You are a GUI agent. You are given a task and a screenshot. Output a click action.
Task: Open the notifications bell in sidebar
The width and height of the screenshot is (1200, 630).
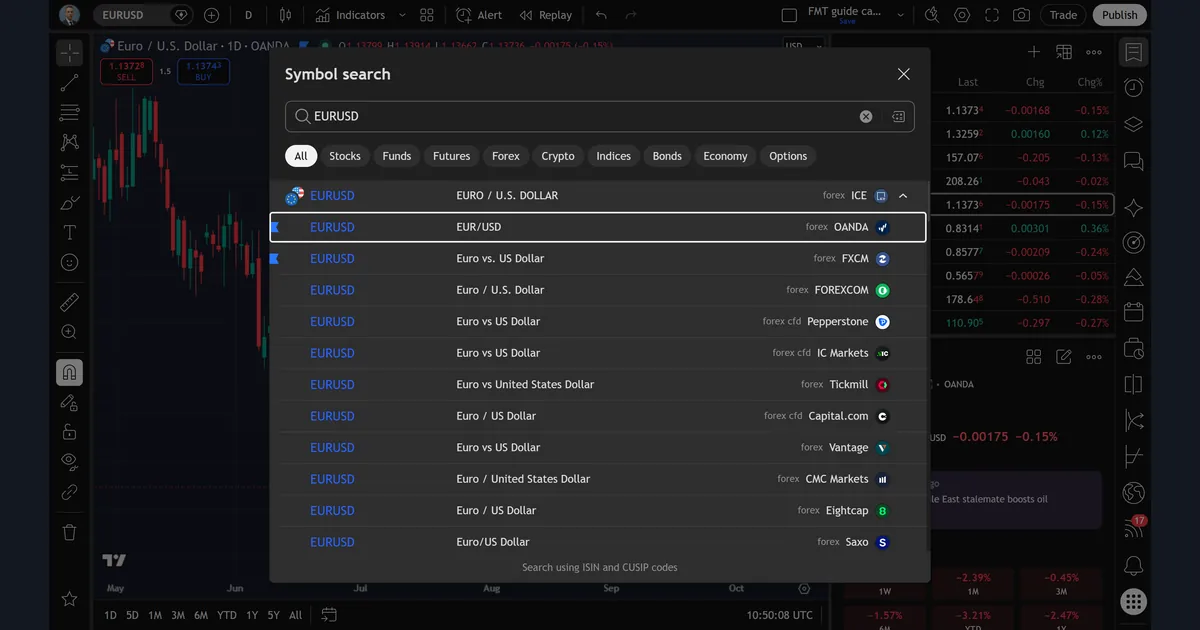1133,565
